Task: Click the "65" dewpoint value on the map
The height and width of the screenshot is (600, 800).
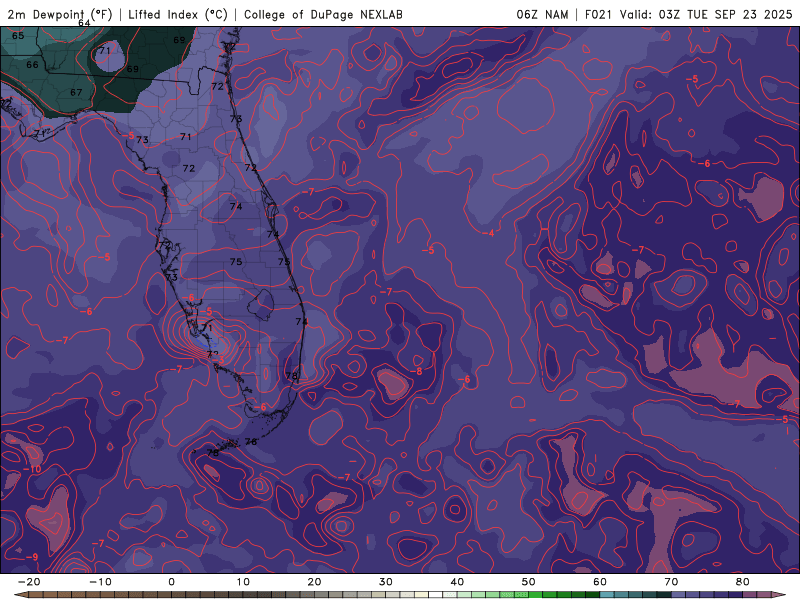Action: tap(18, 36)
